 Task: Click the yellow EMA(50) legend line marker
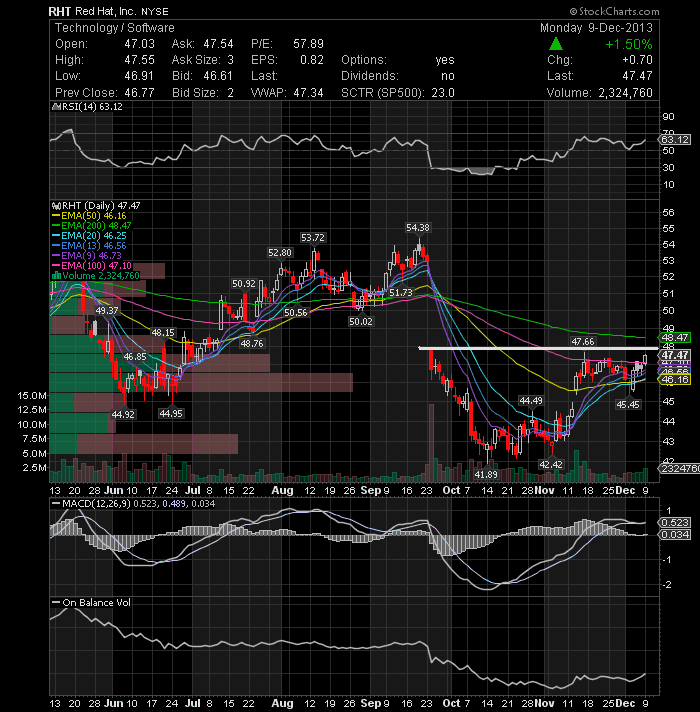[56, 216]
